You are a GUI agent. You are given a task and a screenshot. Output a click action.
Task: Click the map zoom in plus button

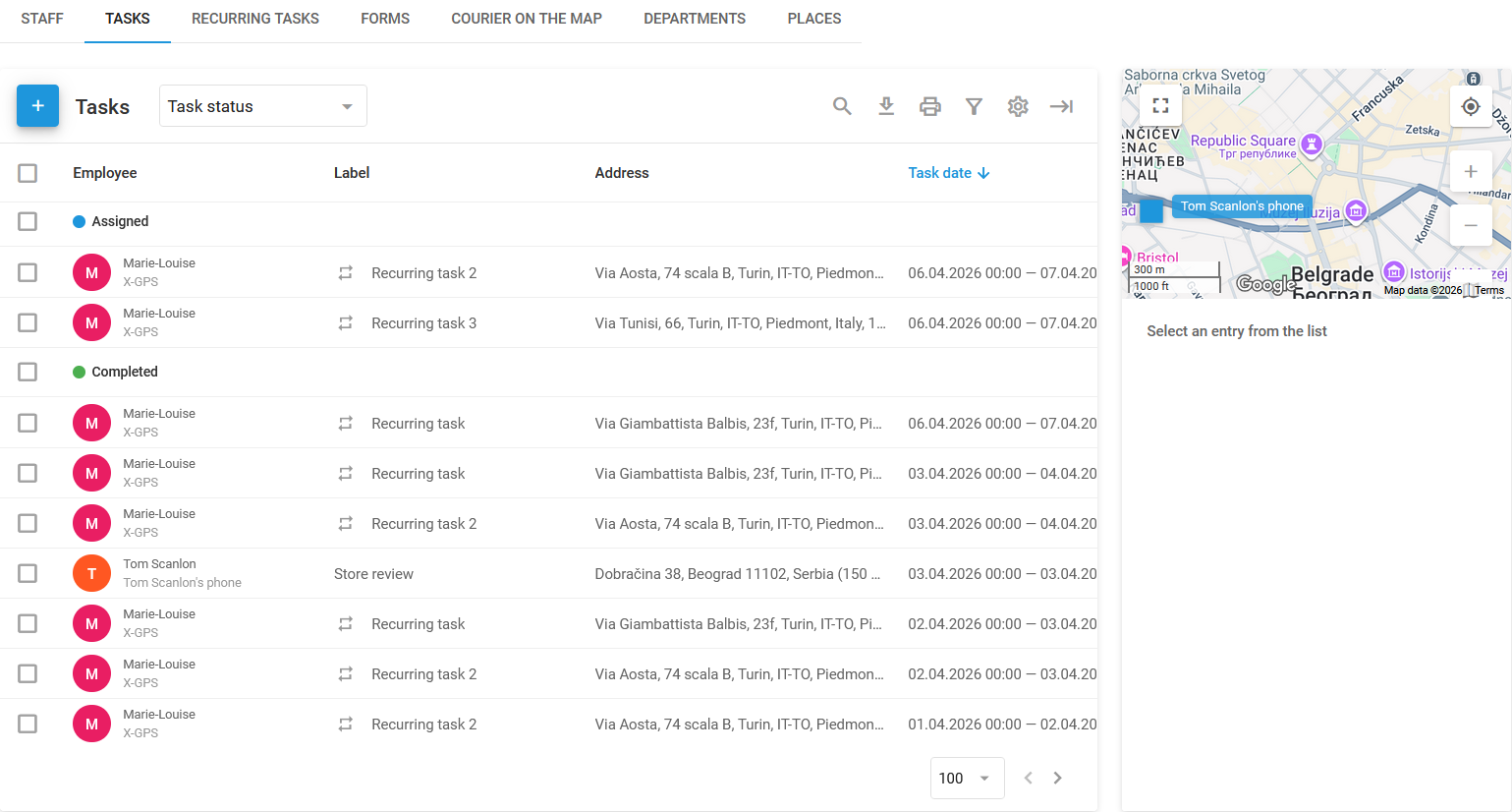click(x=1471, y=171)
